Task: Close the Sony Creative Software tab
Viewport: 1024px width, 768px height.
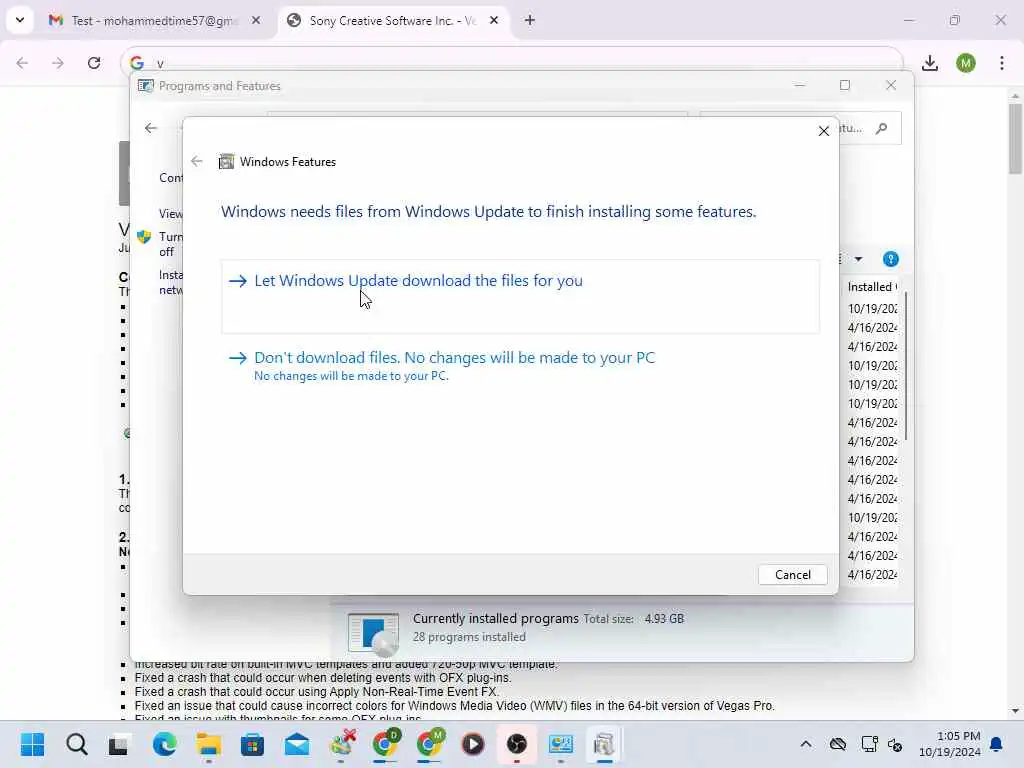Action: pyautogui.click(x=494, y=20)
